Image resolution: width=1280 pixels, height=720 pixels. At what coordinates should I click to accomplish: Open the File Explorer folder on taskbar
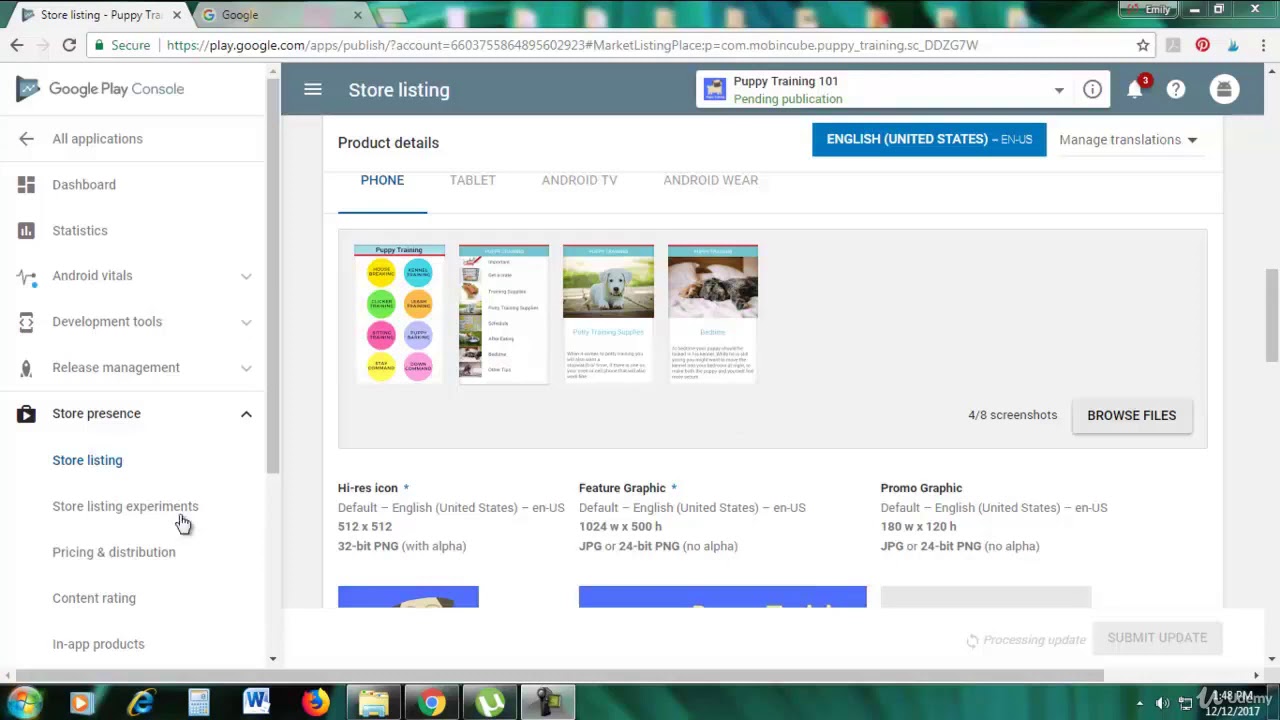(x=373, y=702)
